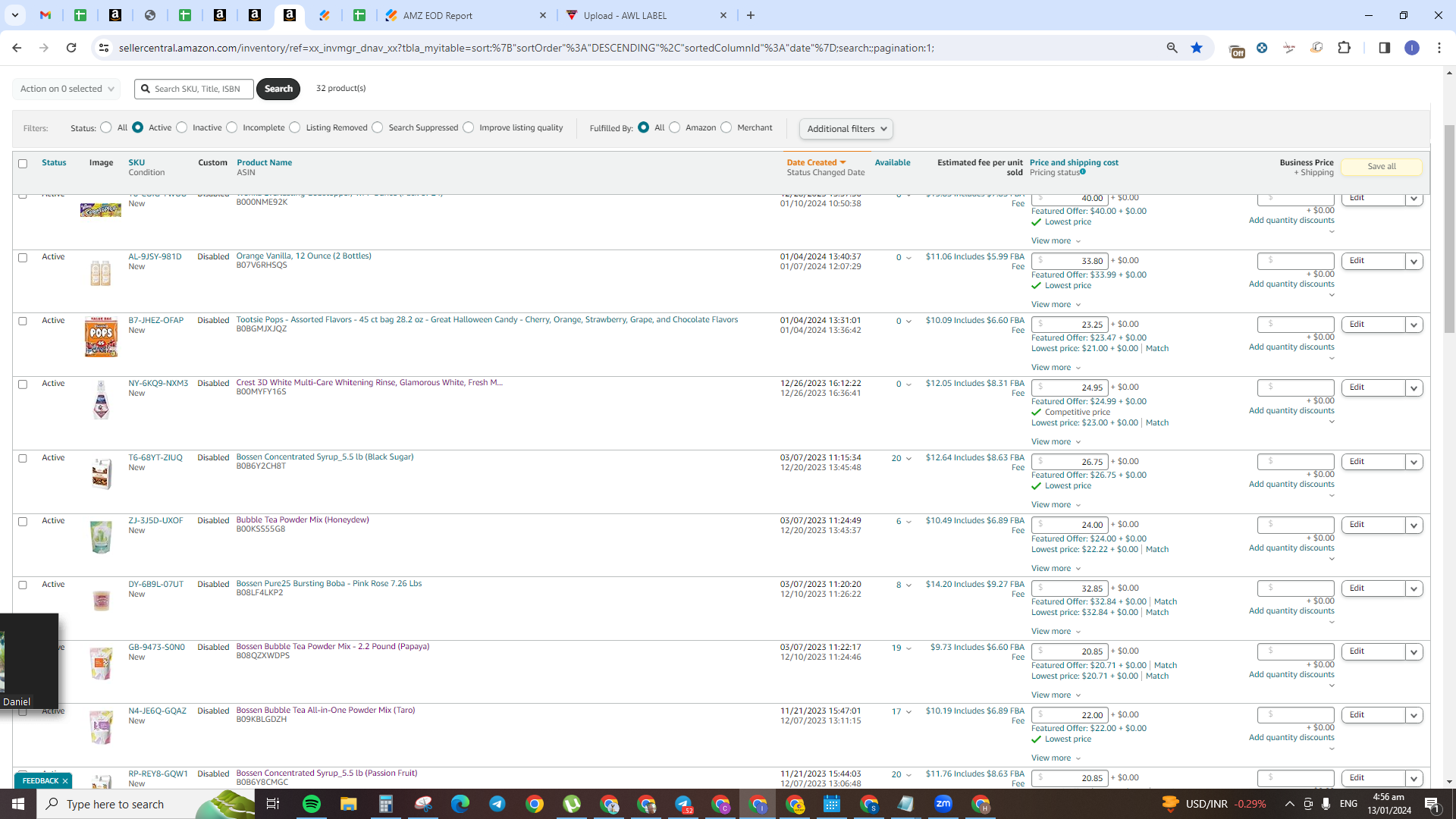The width and height of the screenshot is (1456, 819).
Task: Open the Edit dropdown arrow for Orange Vanilla
Action: click(x=1414, y=262)
